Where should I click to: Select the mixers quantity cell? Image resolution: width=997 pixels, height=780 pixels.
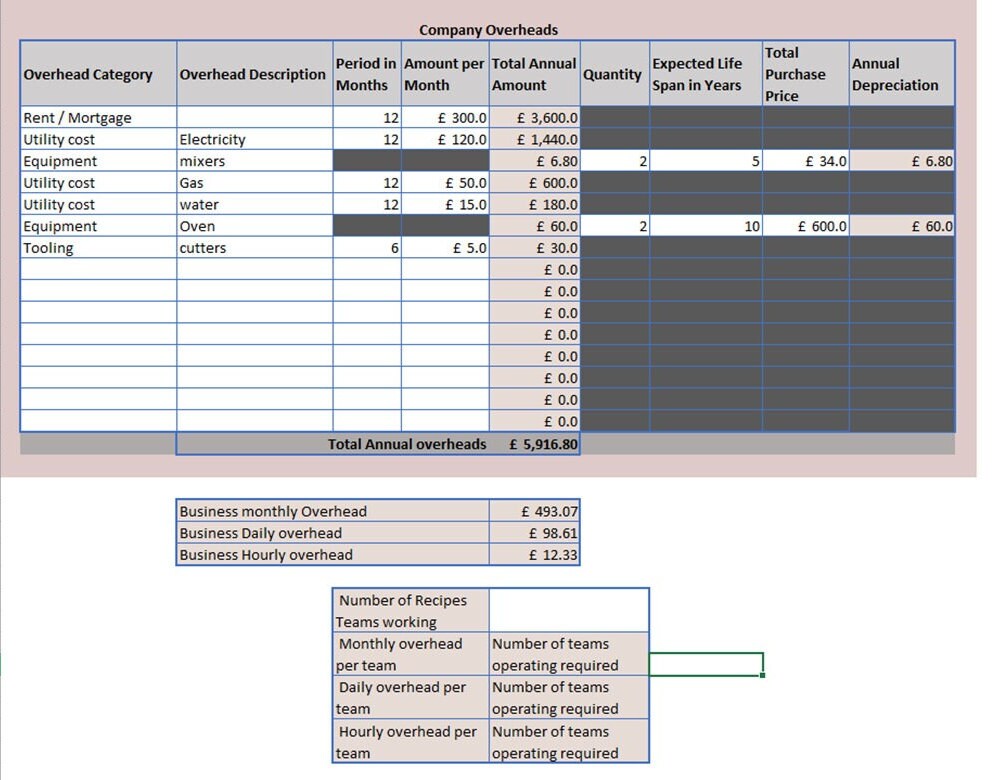[615, 161]
